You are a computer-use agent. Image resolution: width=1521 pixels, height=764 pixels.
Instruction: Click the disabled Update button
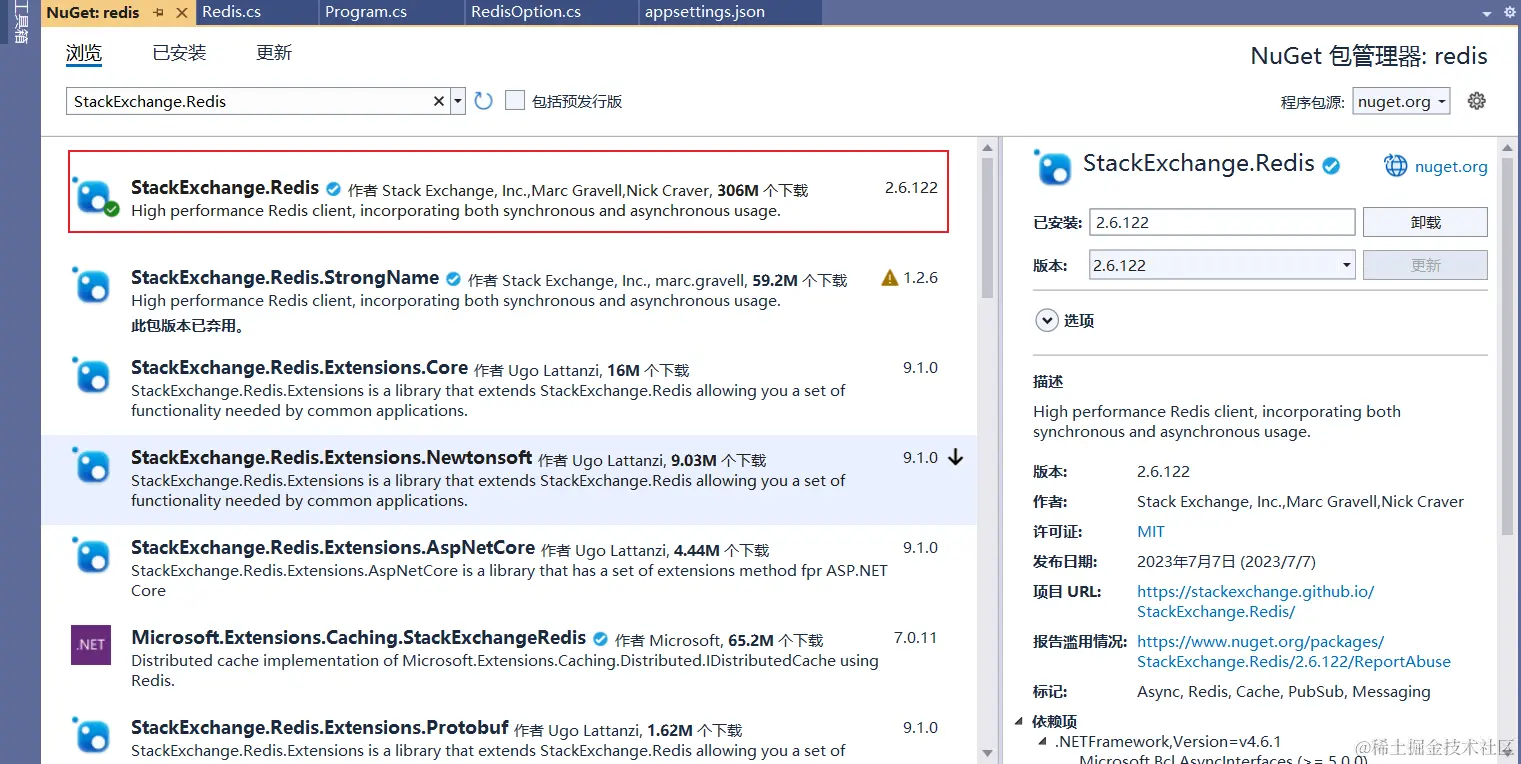pyautogui.click(x=1425, y=265)
